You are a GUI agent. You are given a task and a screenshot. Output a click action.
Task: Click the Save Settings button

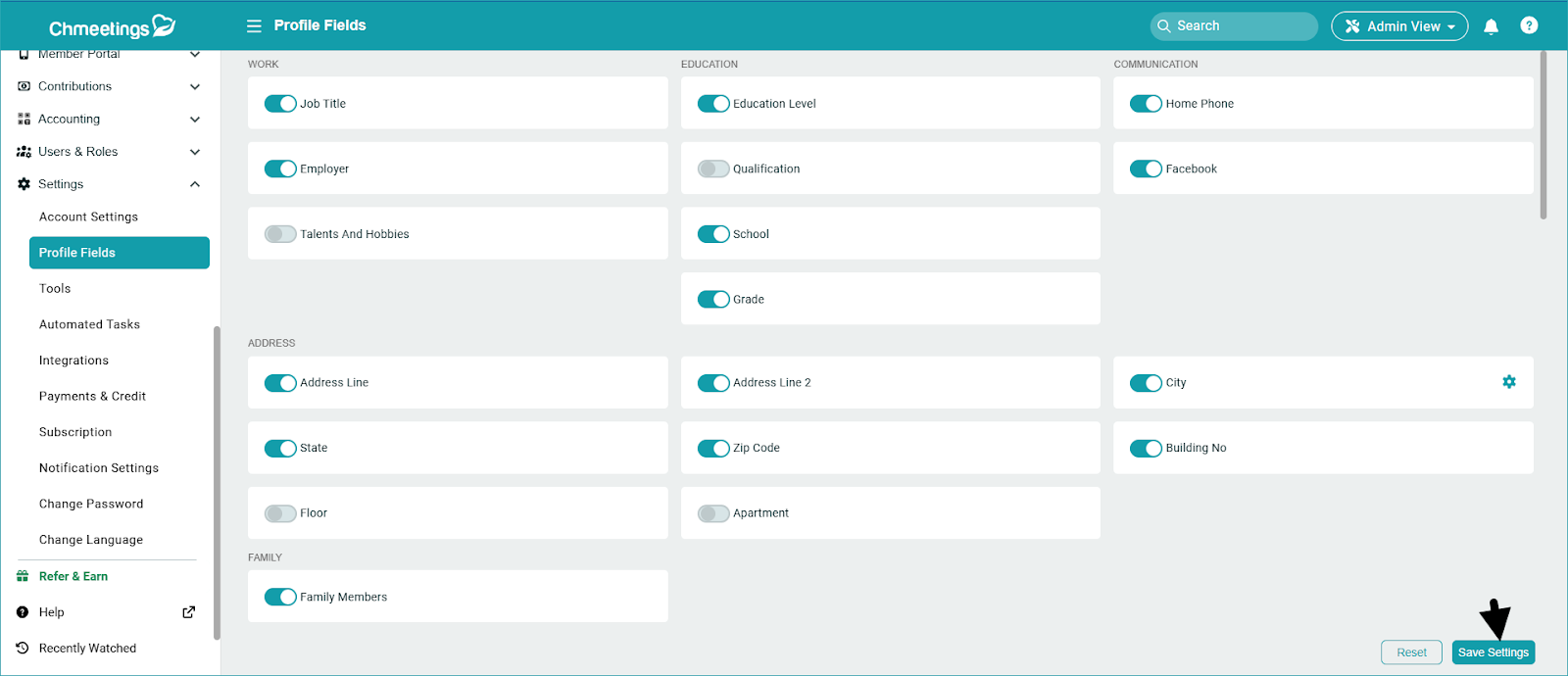1493,652
